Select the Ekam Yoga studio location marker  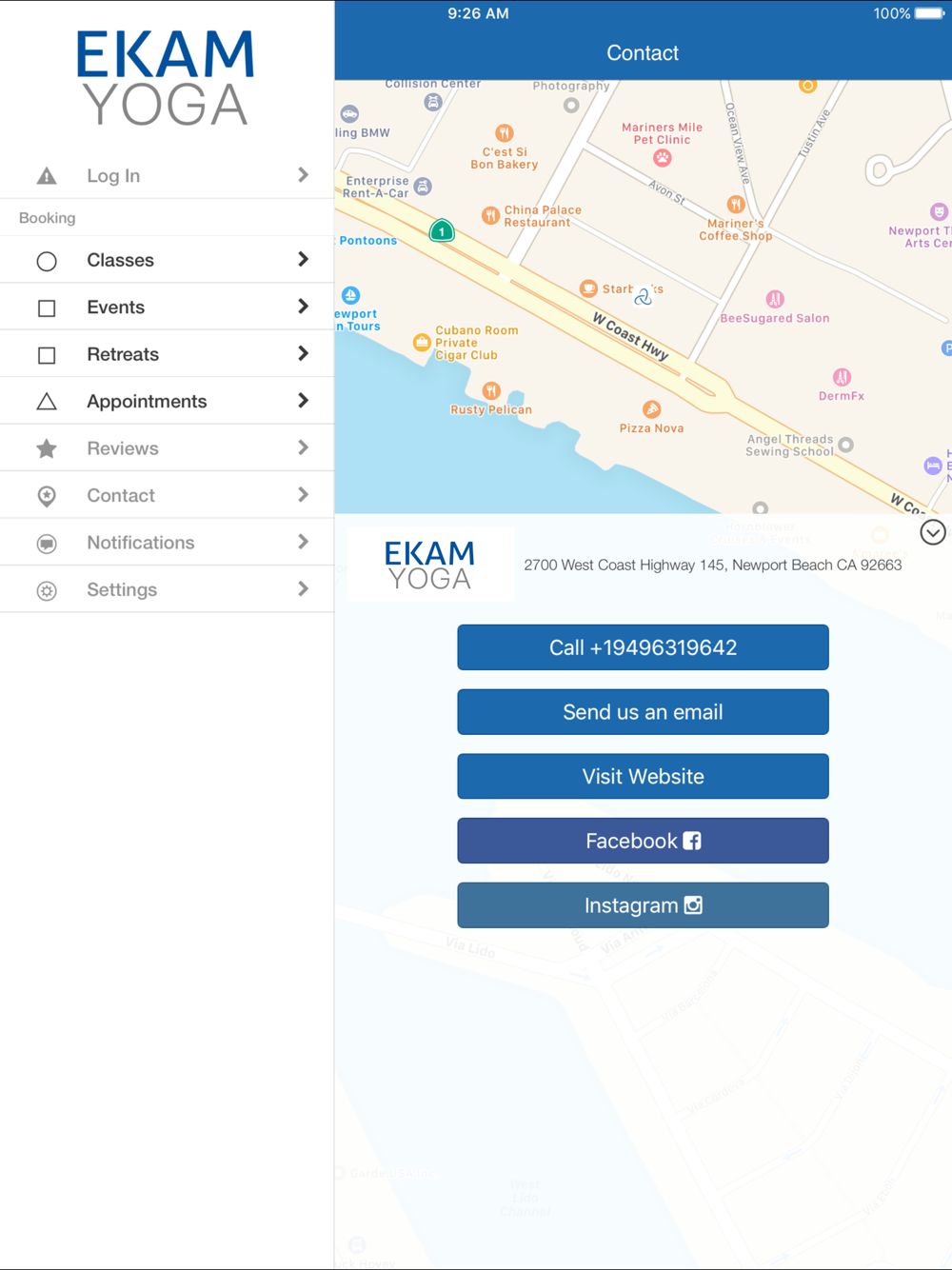click(x=644, y=296)
